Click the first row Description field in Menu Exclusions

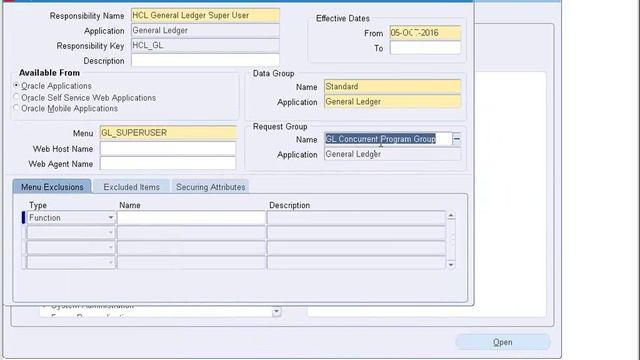(356, 218)
